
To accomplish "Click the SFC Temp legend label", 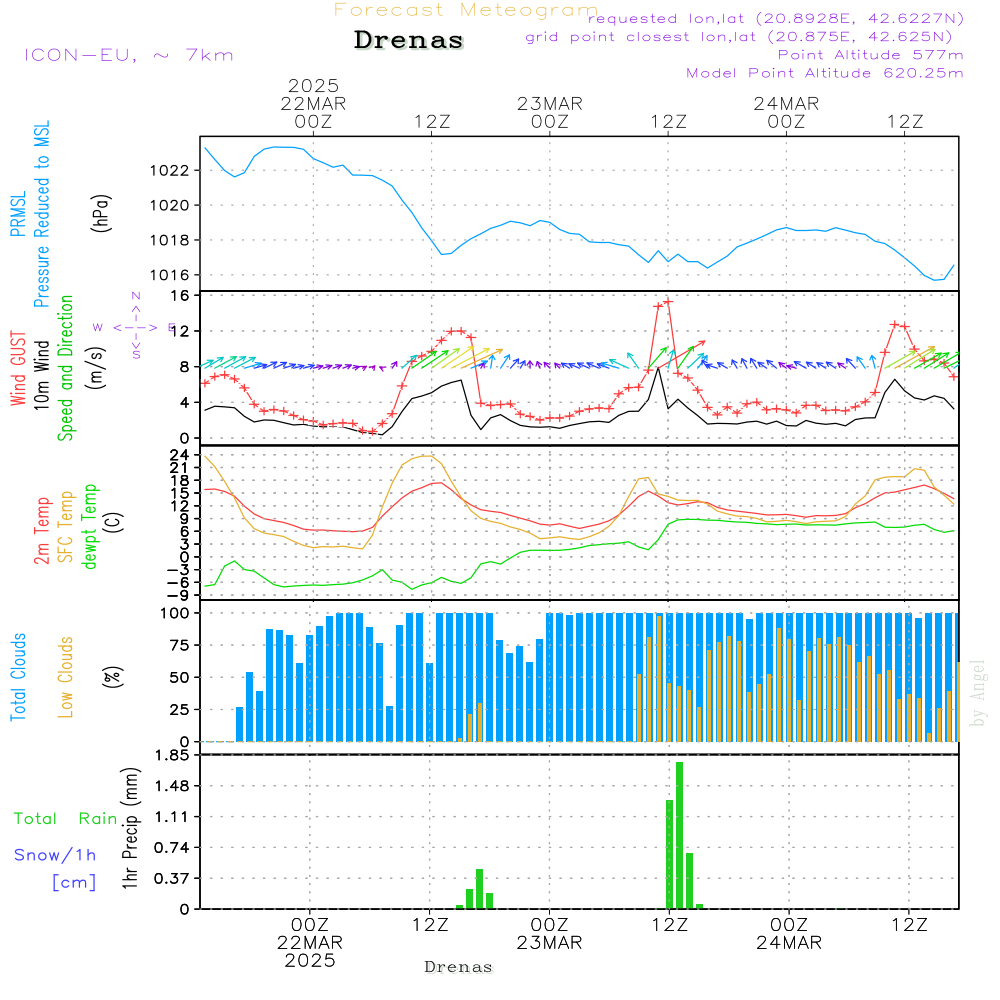I will pyautogui.click(x=66, y=527).
